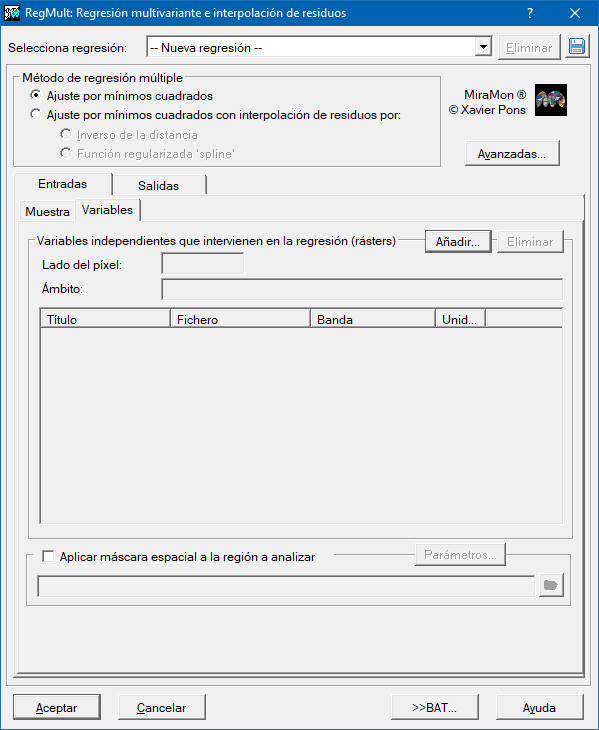
Task: Click the RegMult application icon in title bar
Action: pos(12,13)
